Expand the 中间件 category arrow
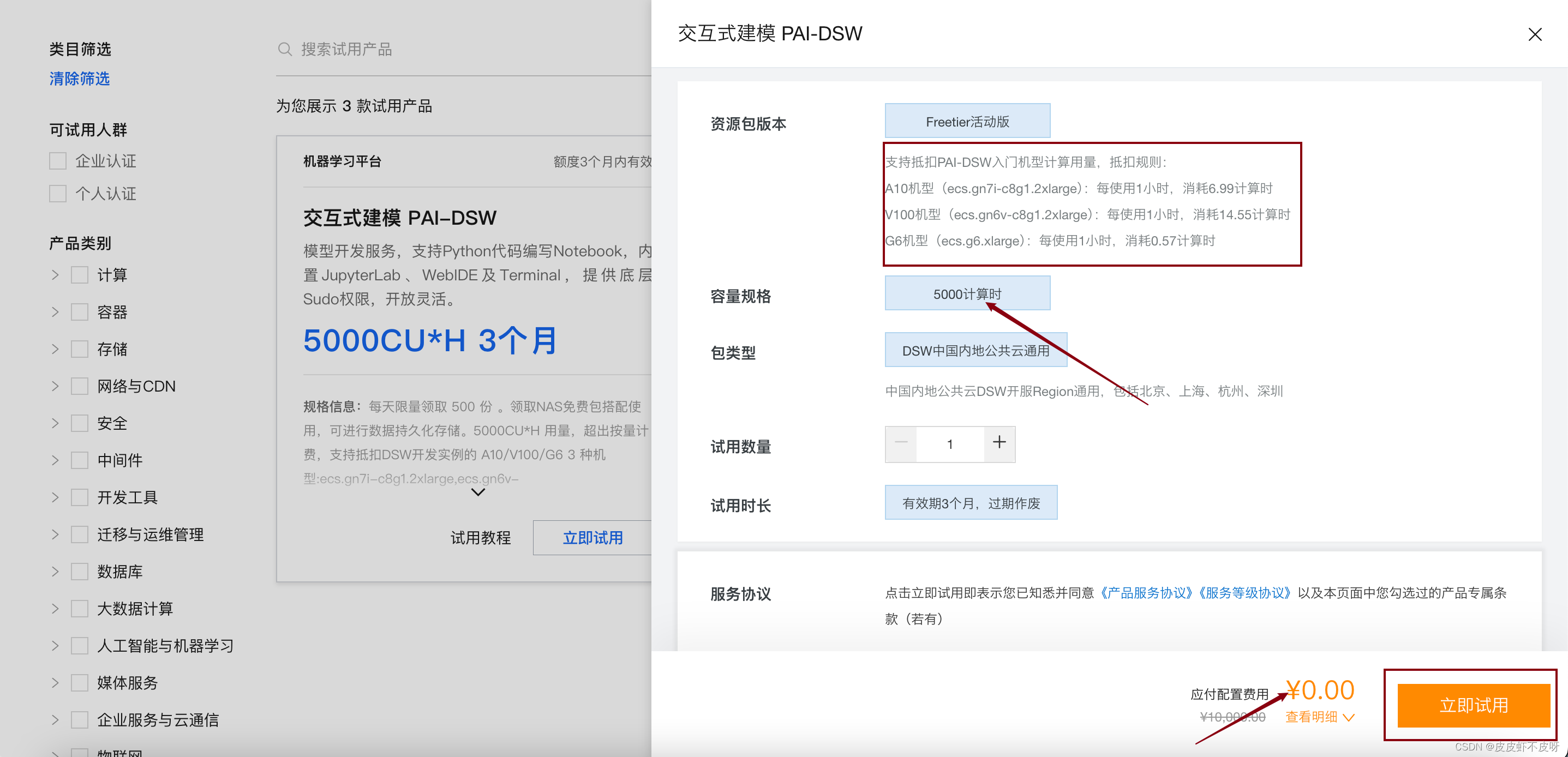This screenshot has width=1568, height=757. point(56,461)
